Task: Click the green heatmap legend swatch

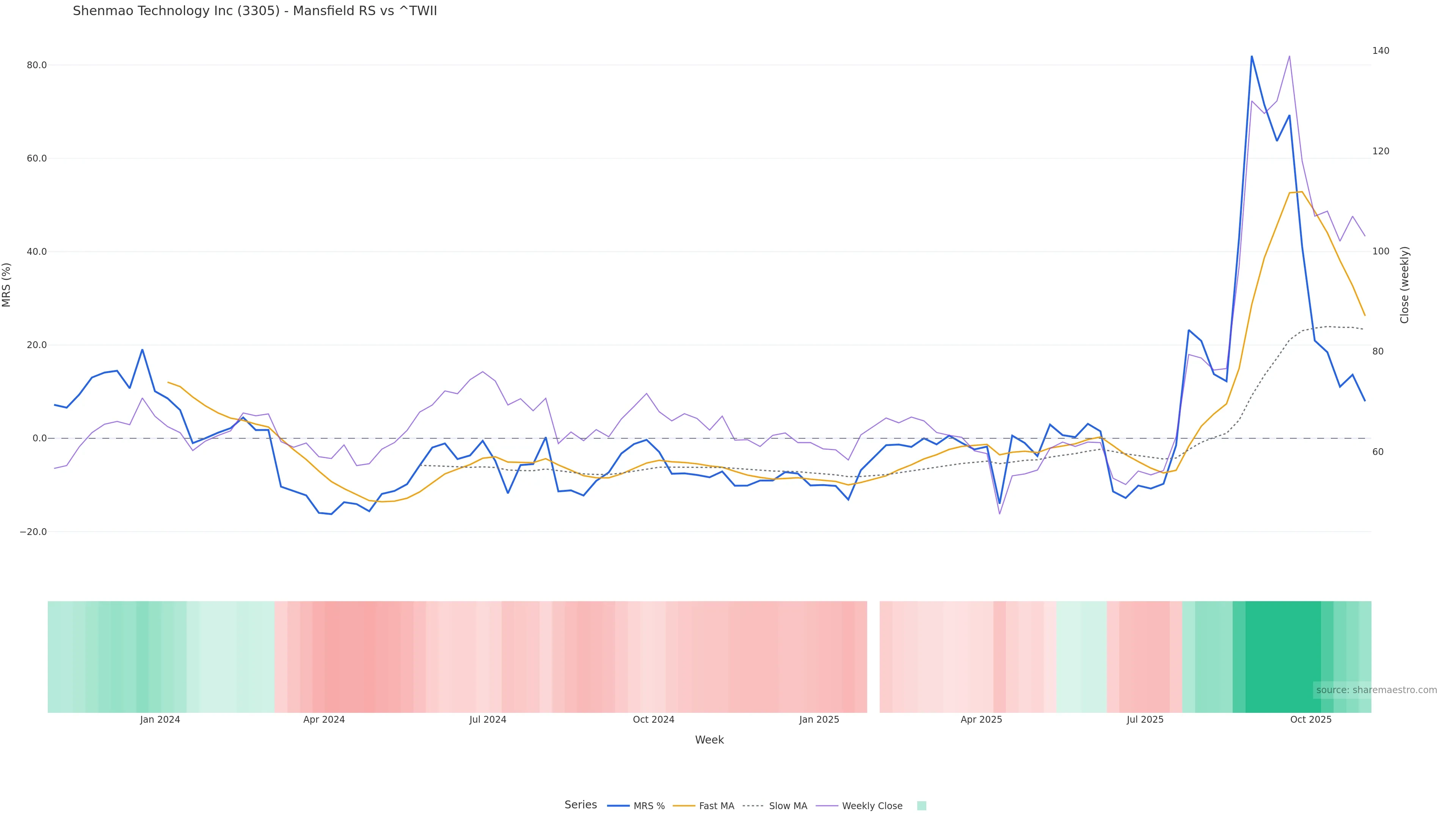Action: (921, 806)
